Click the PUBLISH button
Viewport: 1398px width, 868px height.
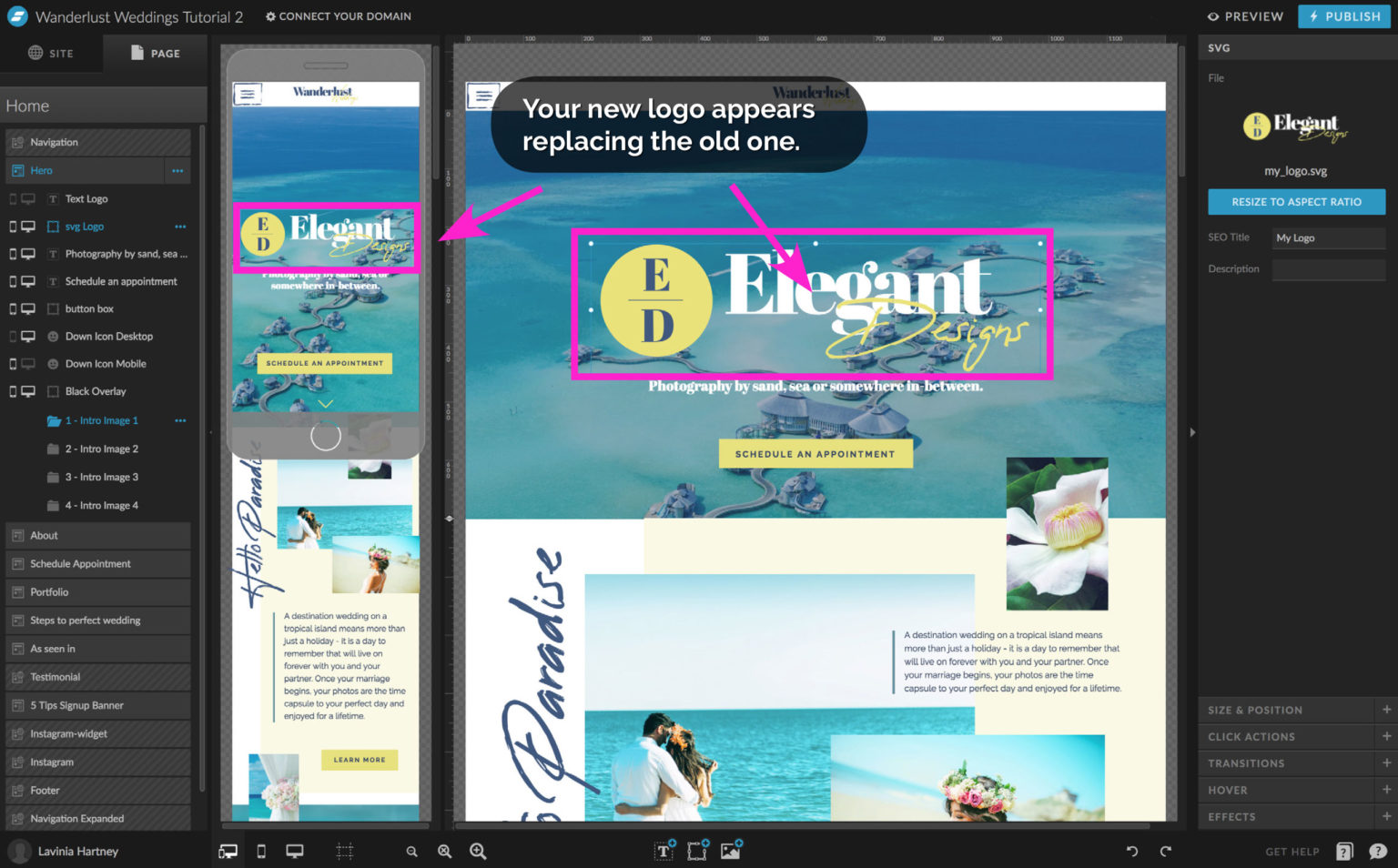click(1343, 16)
